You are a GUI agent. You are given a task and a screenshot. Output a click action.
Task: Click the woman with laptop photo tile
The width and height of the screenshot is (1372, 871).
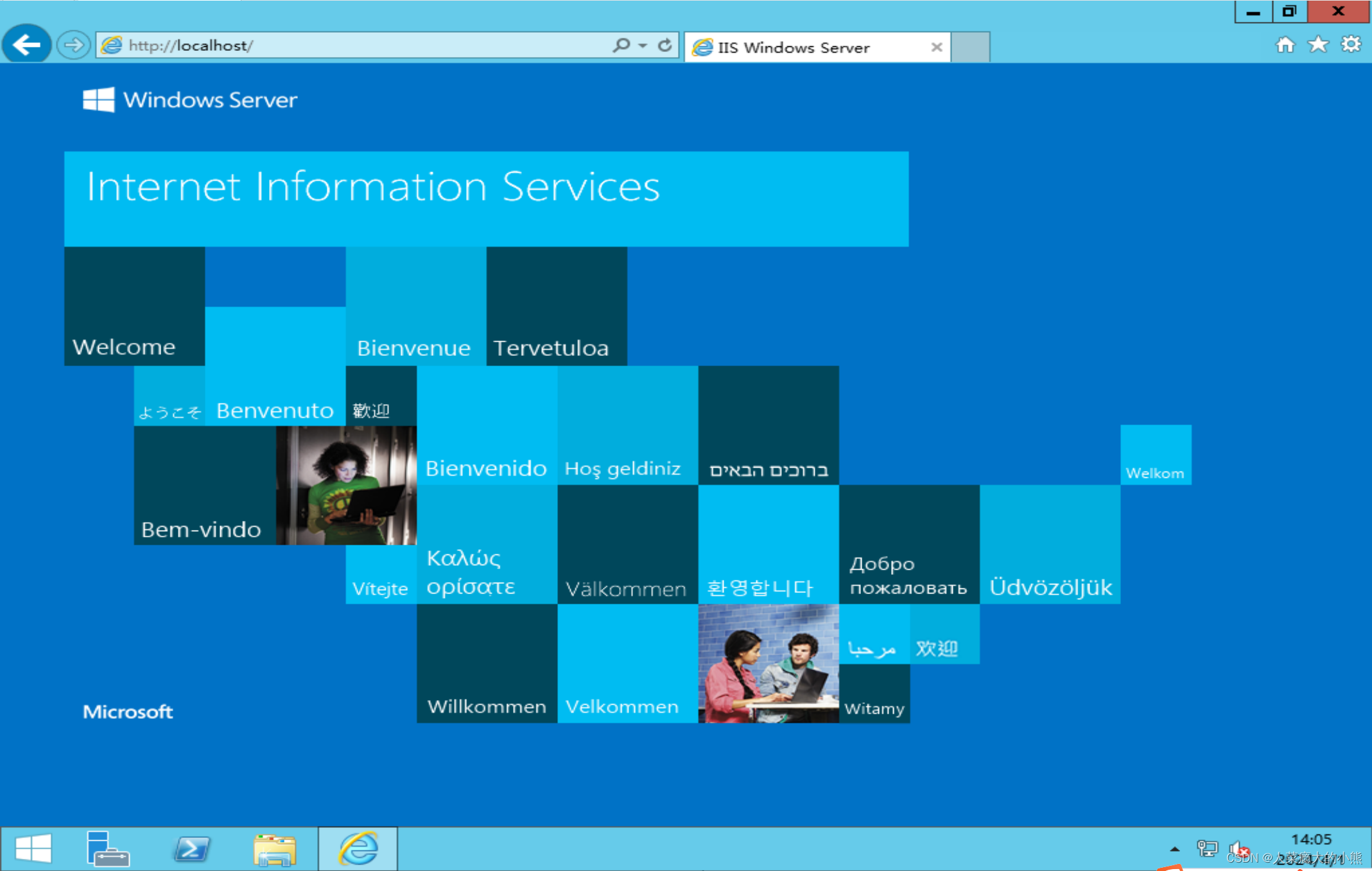coord(347,486)
